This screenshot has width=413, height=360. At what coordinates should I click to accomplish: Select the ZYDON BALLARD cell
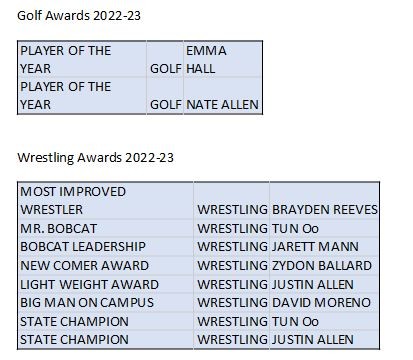point(324,265)
